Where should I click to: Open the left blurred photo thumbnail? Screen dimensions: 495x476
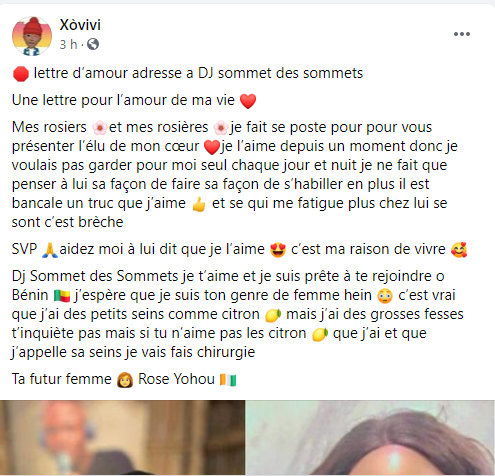(123, 438)
